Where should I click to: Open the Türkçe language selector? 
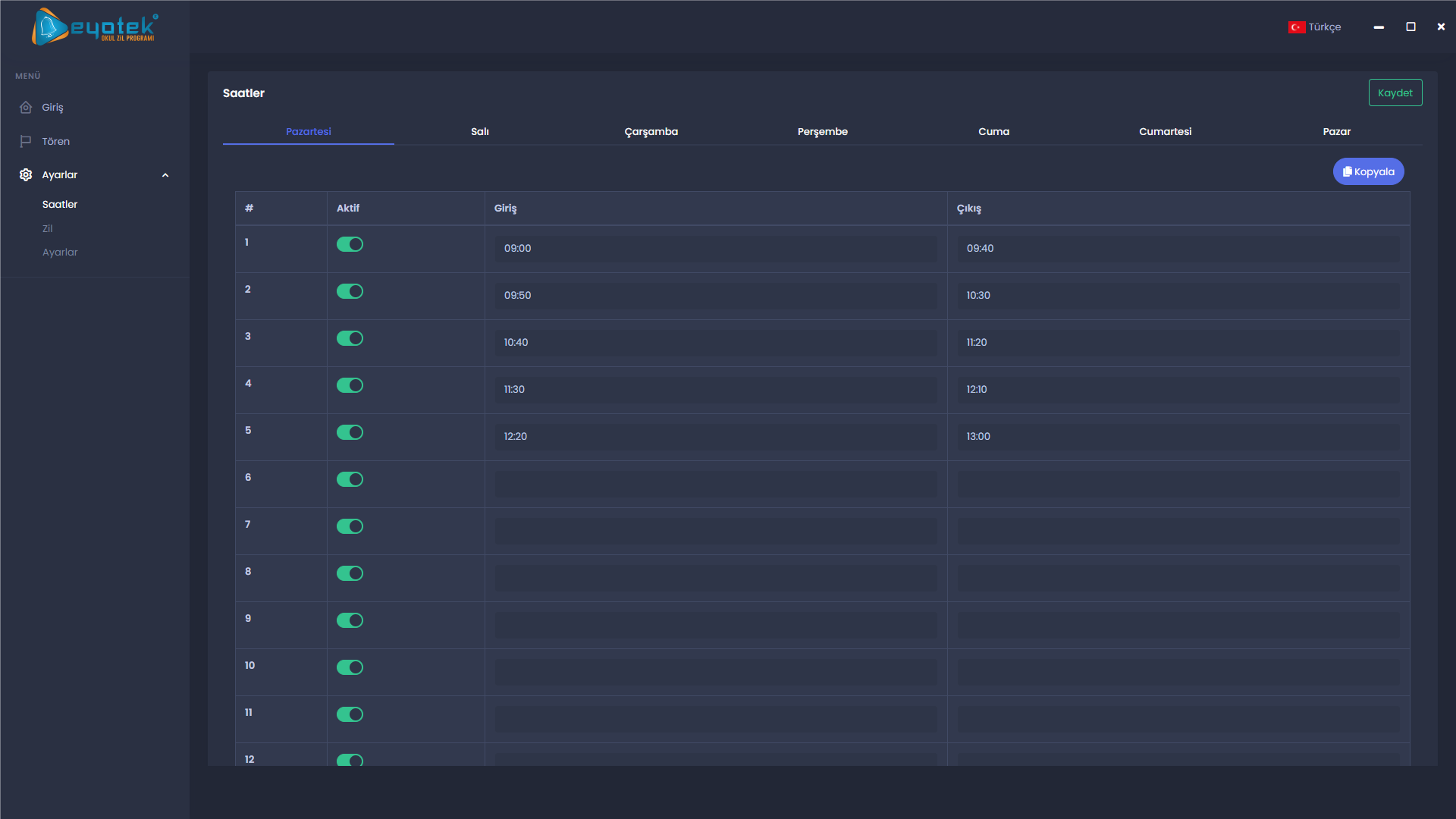(1315, 27)
